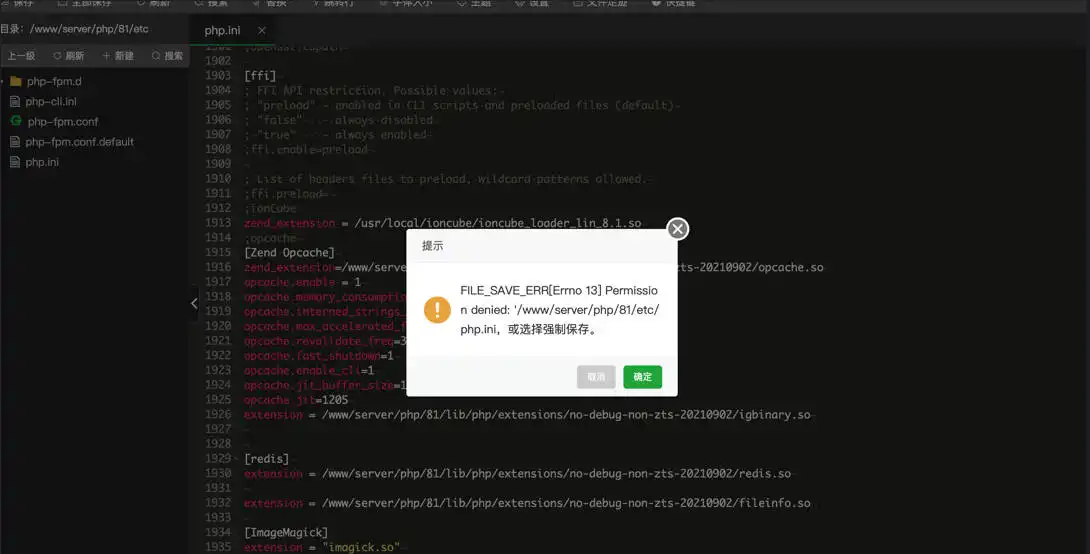This screenshot has width=1090, height=554.
Task: Place cursor on the [redis] section line
Action: pos(266,459)
